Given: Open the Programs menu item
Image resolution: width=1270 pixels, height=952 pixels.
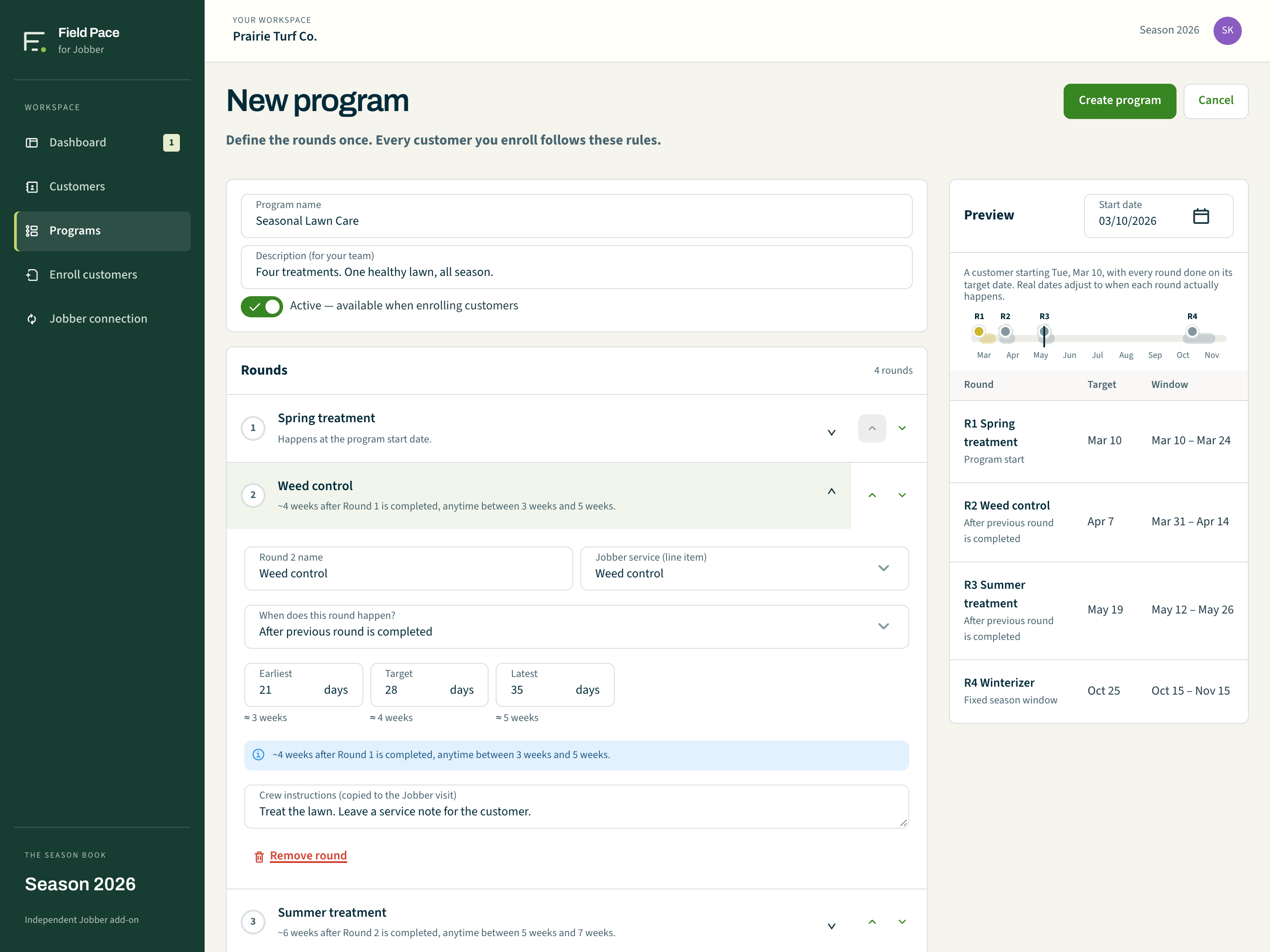Looking at the screenshot, I should click(x=102, y=231).
